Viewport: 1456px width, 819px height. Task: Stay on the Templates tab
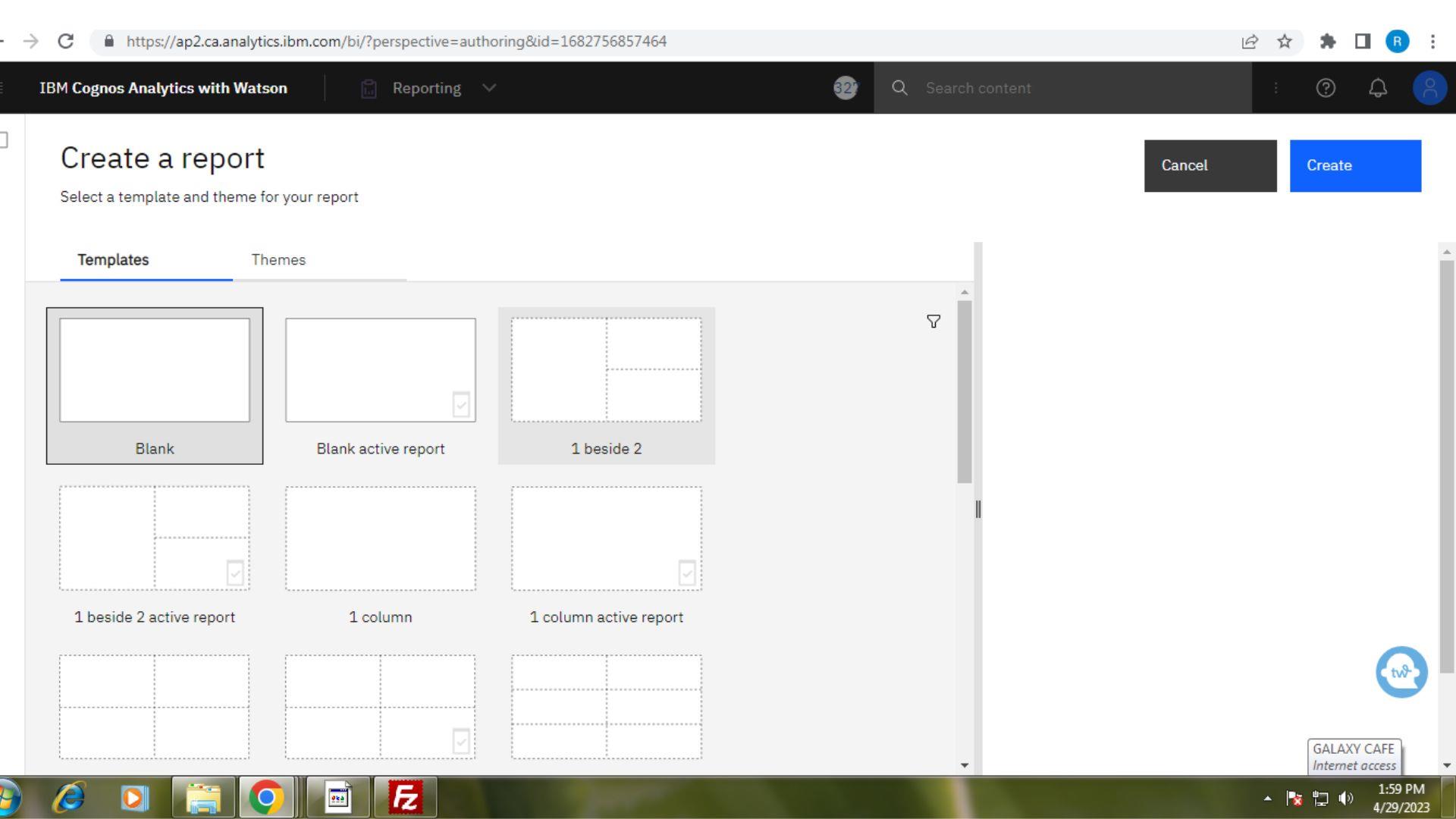[112, 260]
